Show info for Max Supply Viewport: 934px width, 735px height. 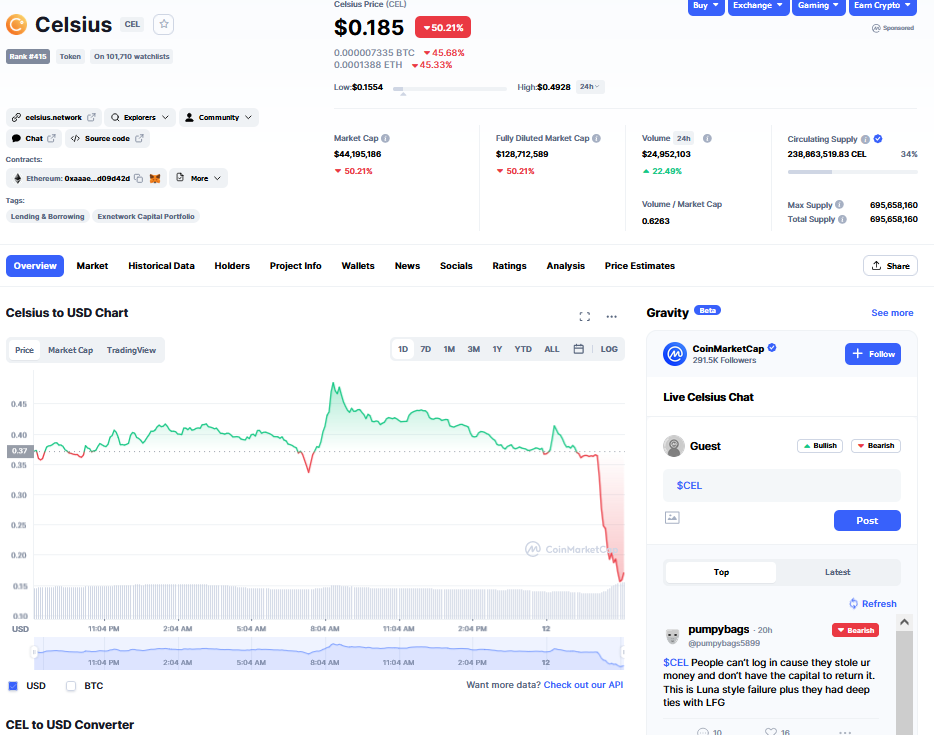(839, 204)
